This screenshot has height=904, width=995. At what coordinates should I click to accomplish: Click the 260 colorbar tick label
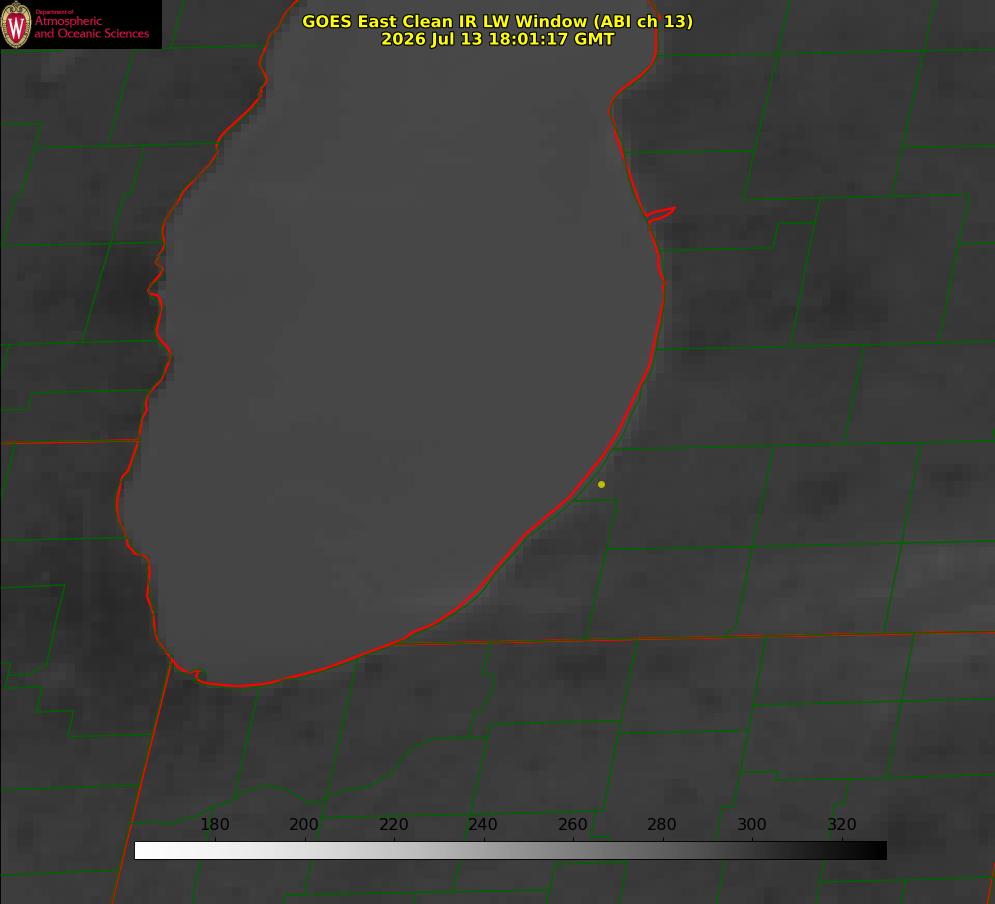pyautogui.click(x=572, y=824)
